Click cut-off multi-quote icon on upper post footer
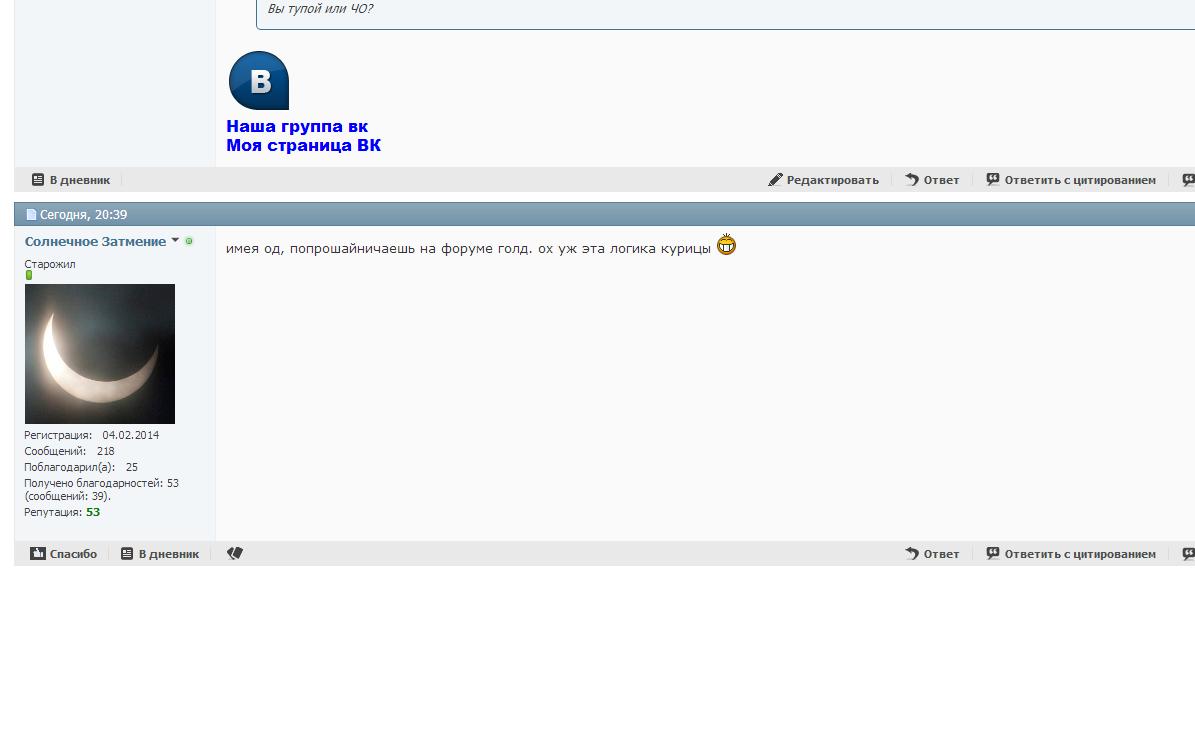 (1188, 180)
